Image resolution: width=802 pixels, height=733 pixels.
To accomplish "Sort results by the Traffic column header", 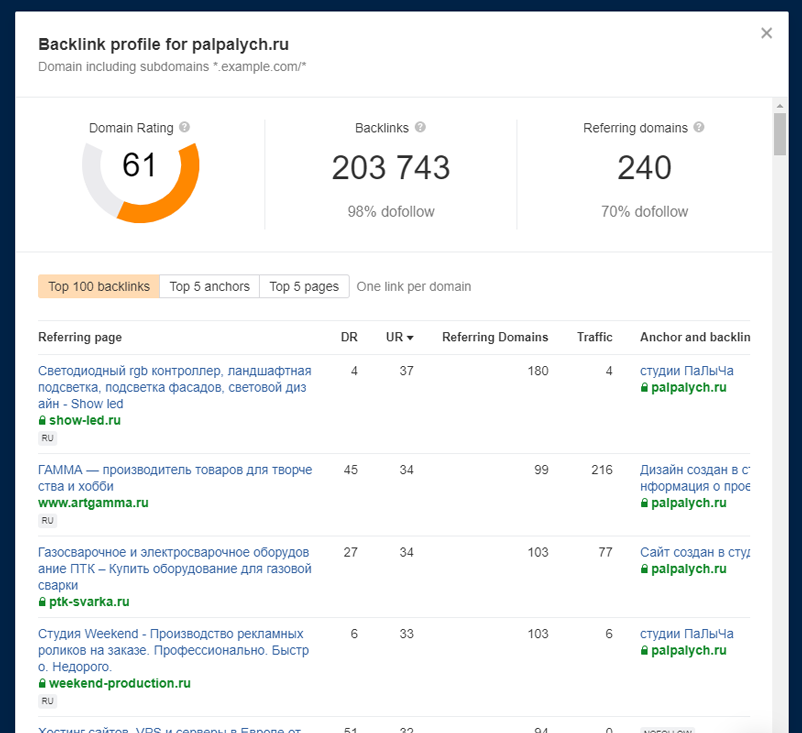I will point(595,337).
